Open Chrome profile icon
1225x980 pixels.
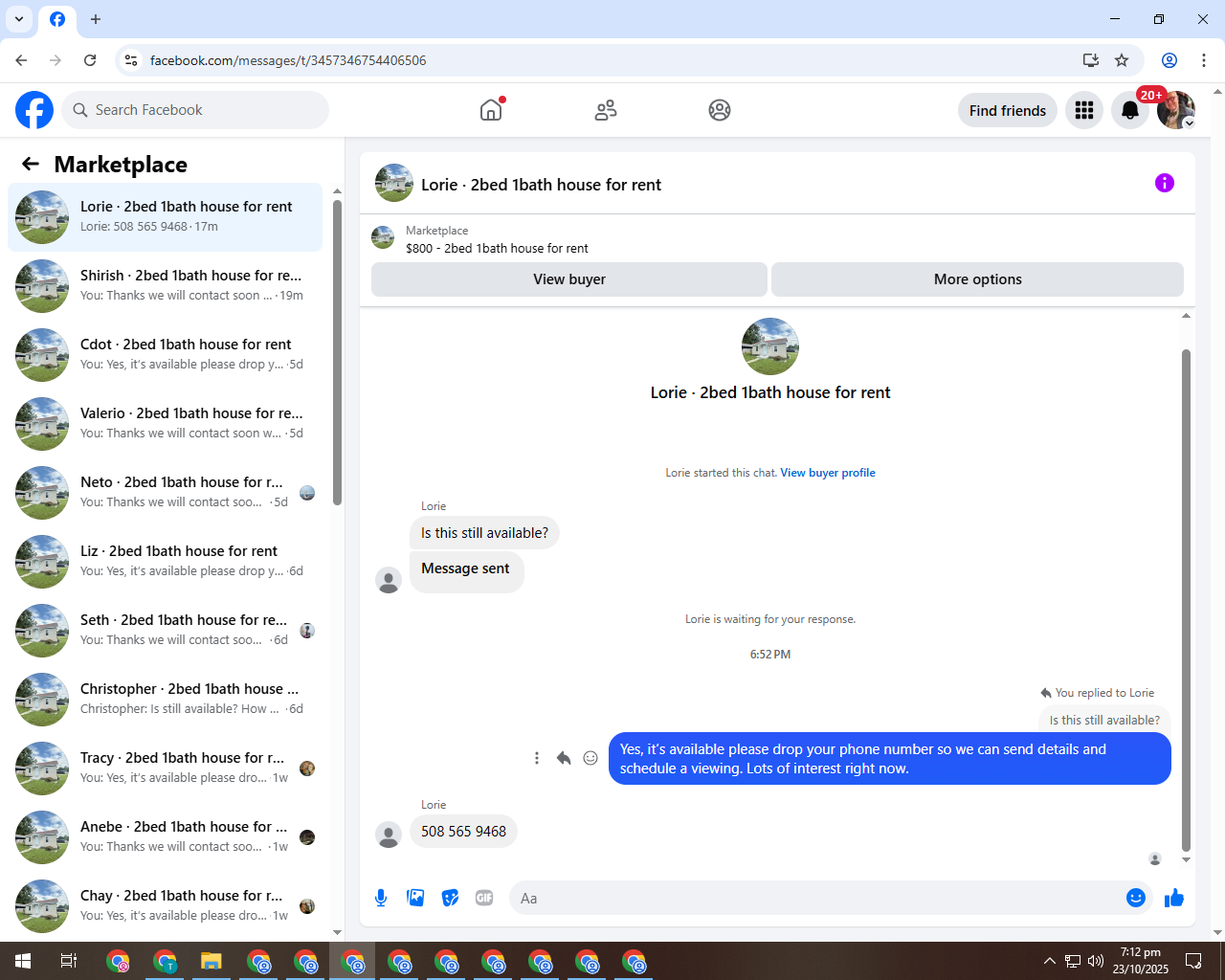tap(1169, 60)
